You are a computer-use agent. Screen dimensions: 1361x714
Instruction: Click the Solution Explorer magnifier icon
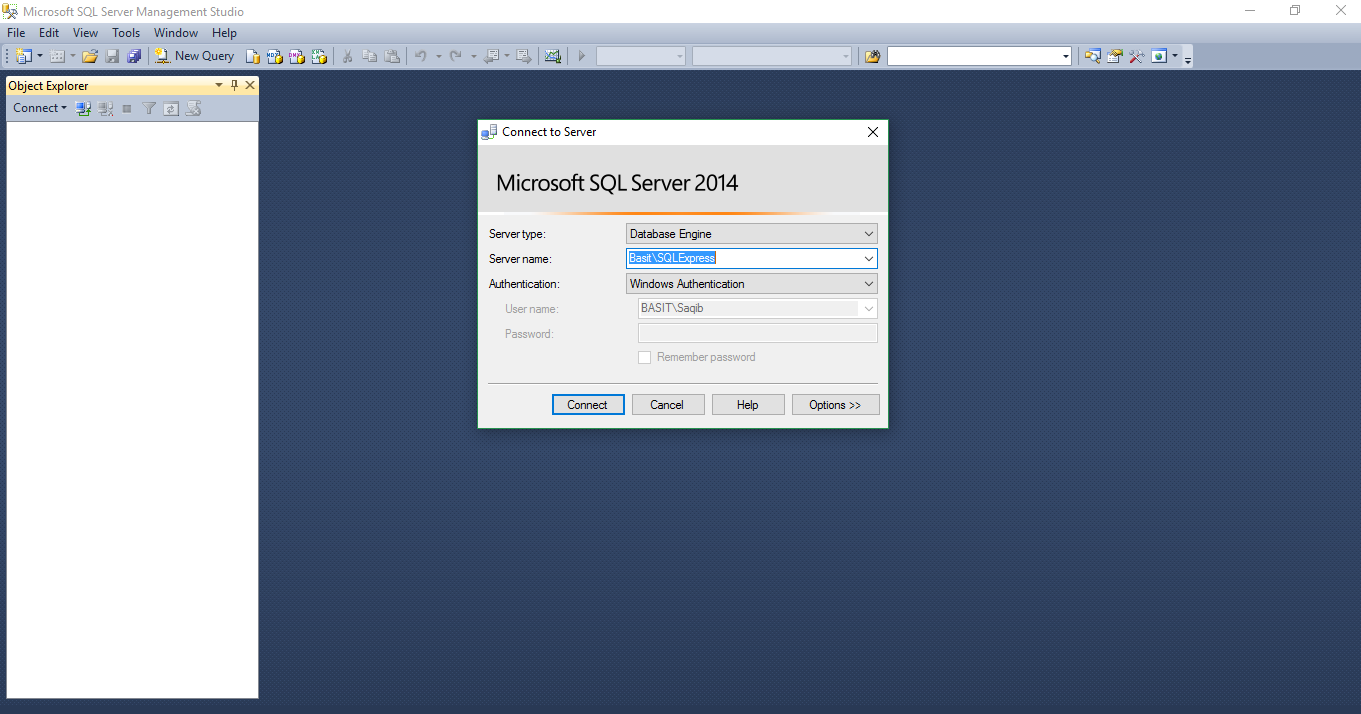(1092, 56)
